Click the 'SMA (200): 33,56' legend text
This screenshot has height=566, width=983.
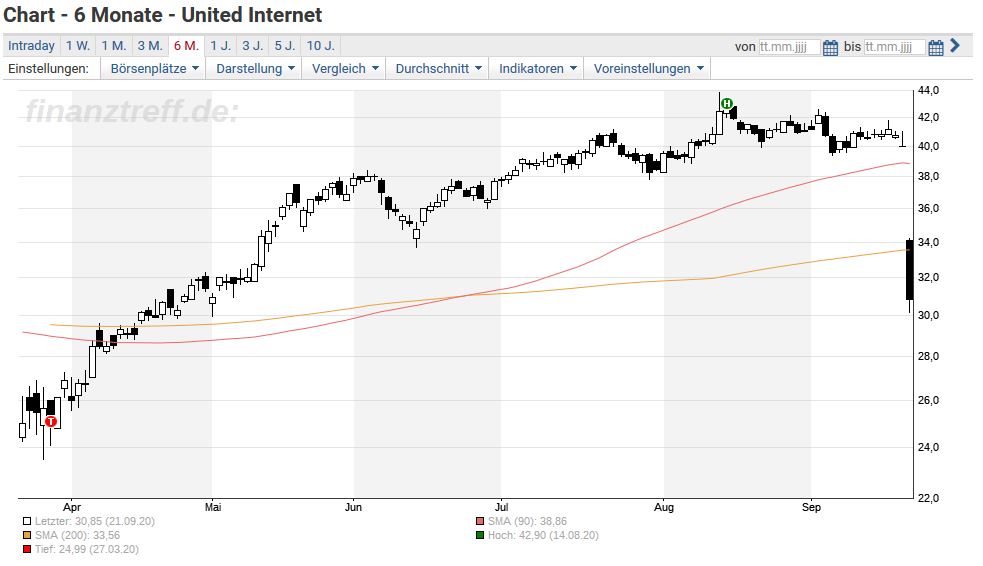click(x=77, y=535)
